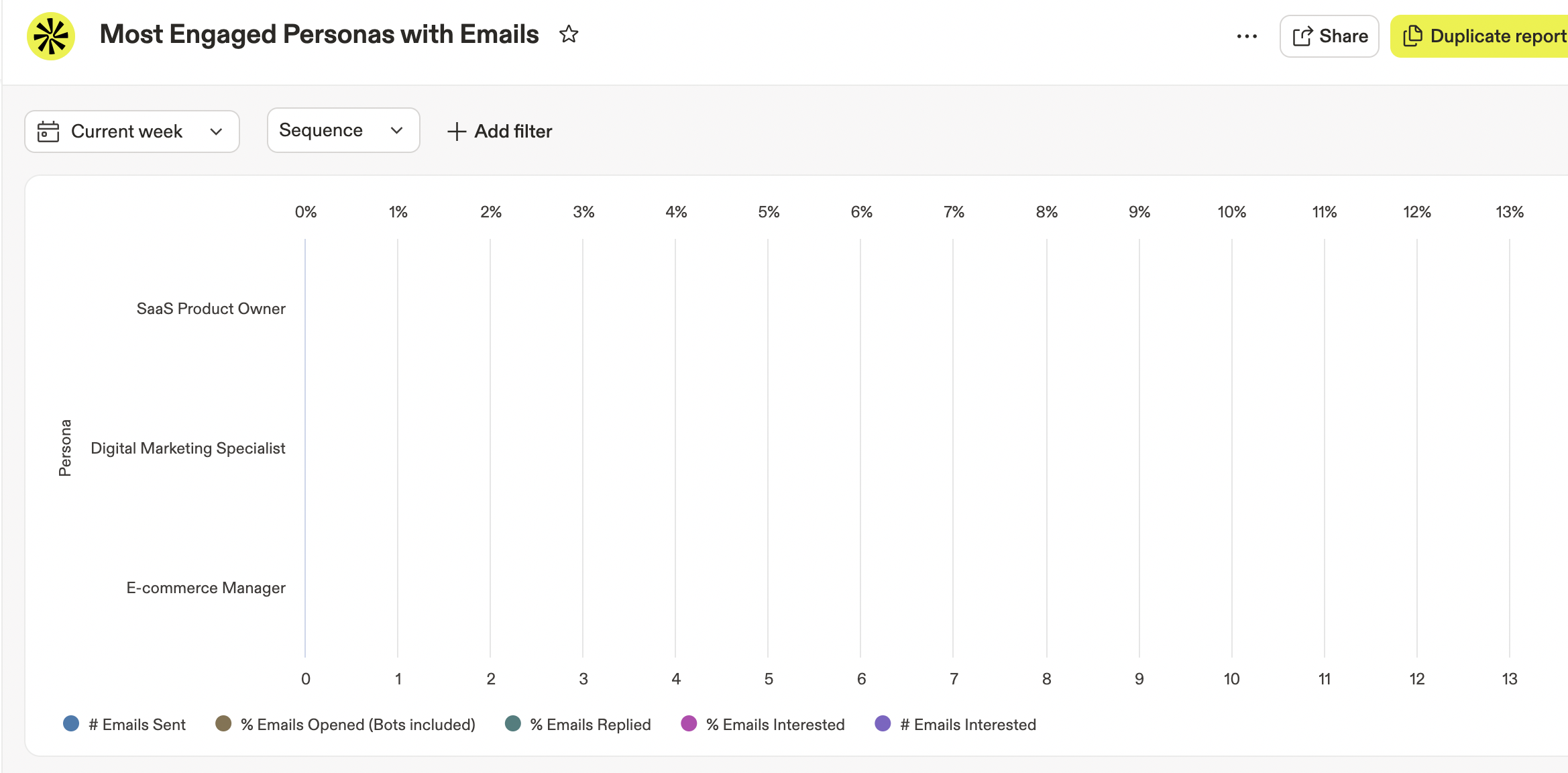Image resolution: width=1568 pixels, height=773 pixels.
Task: Expand the Current week date dropdown
Action: point(132,132)
